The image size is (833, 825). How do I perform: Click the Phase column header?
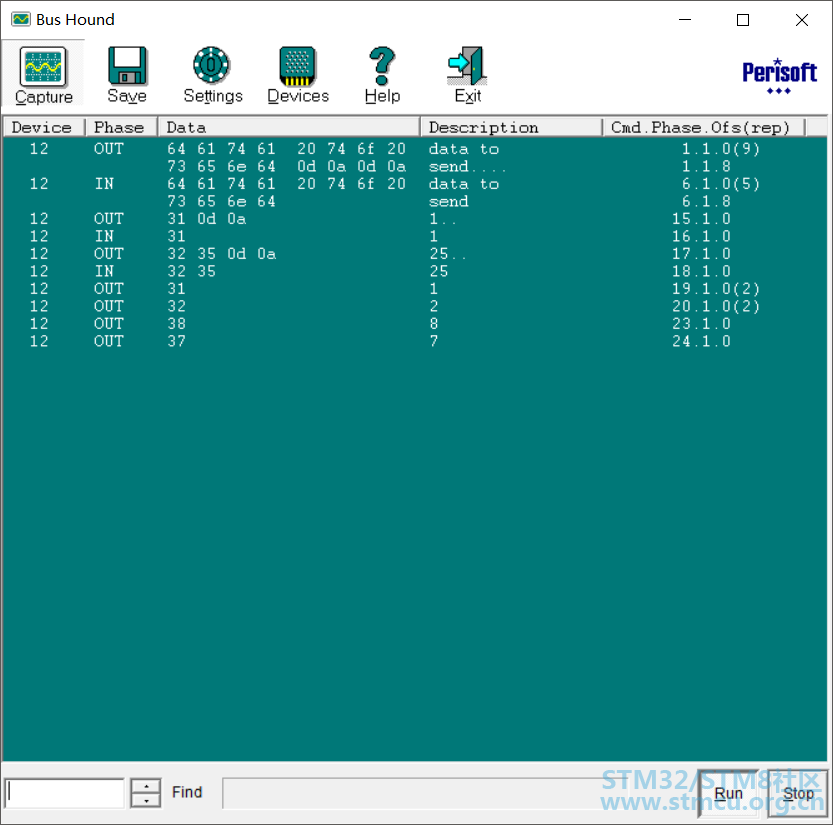(121, 127)
